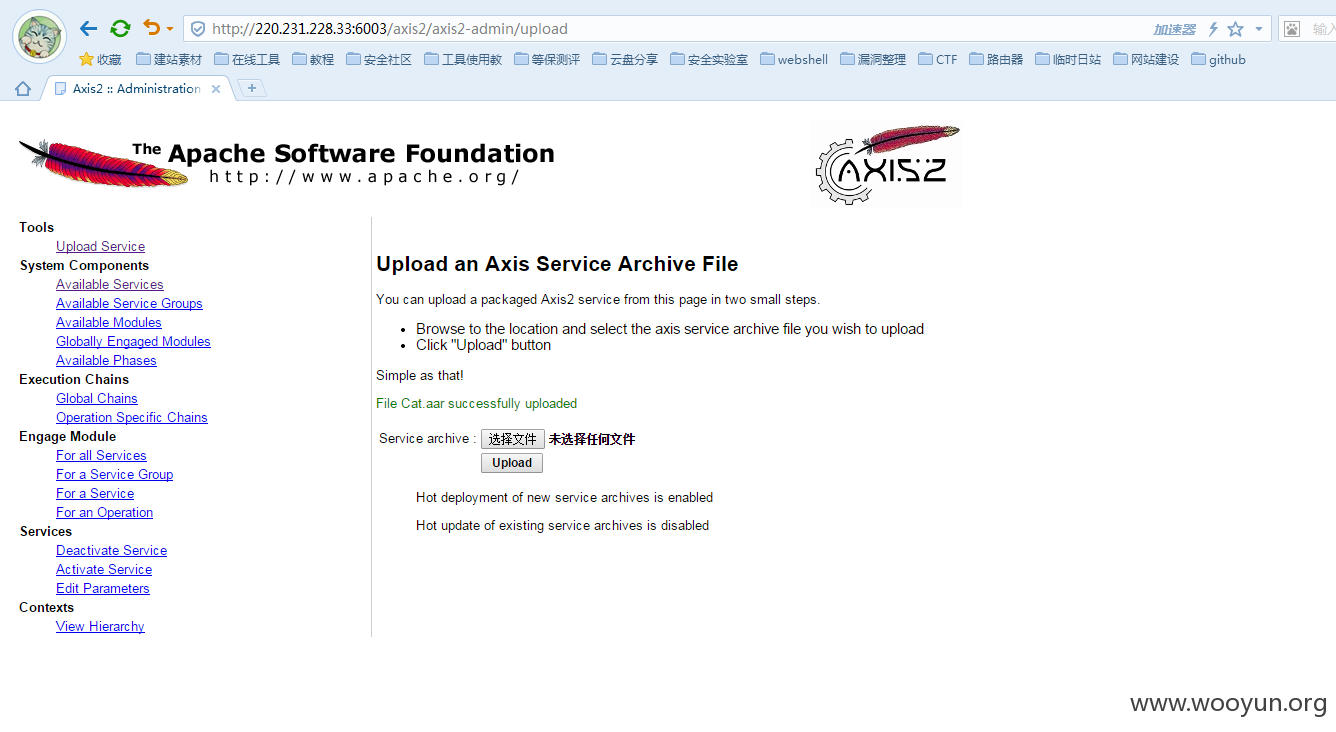Image resolution: width=1336 pixels, height=732 pixels.
Task: Open the 在线工具 bookmark folder
Action: click(247, 59)
